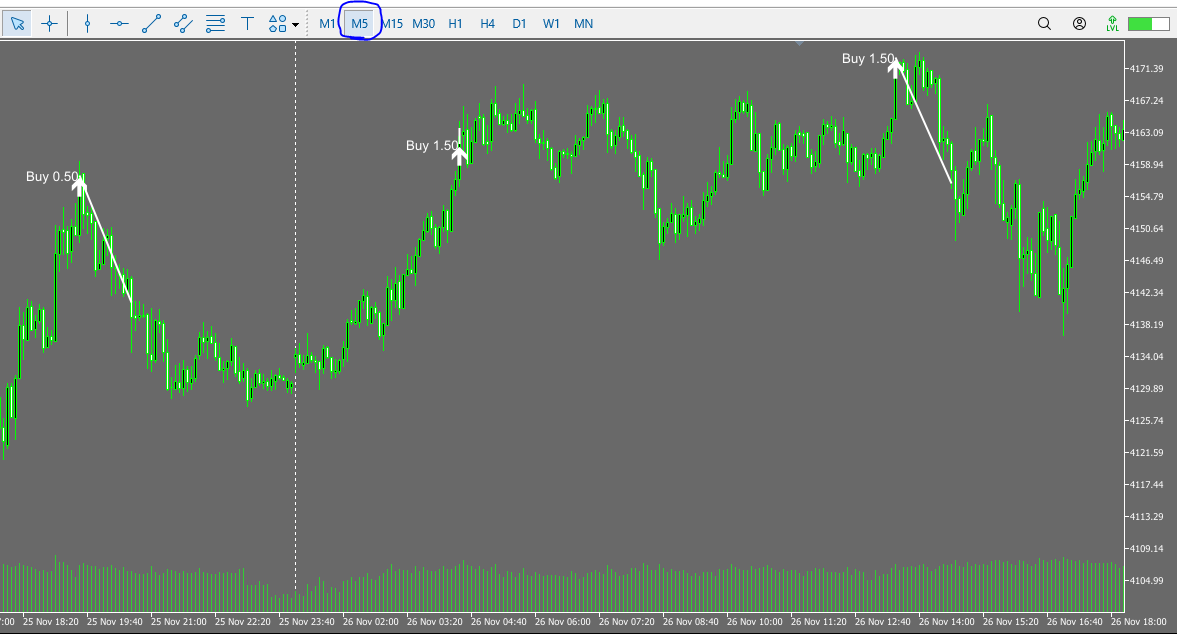This screenshot has height=634, width=1177.
Task: Open the search on the chart
Action: pos(1044,23)
